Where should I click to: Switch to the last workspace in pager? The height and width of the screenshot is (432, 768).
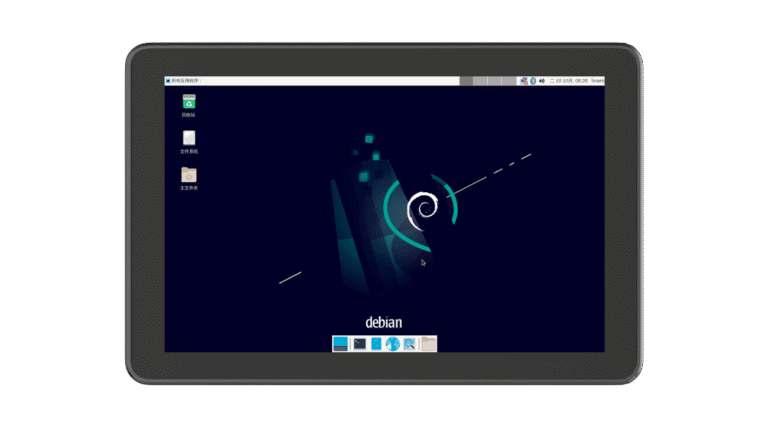pyautogui.click(x=509, y=81)
